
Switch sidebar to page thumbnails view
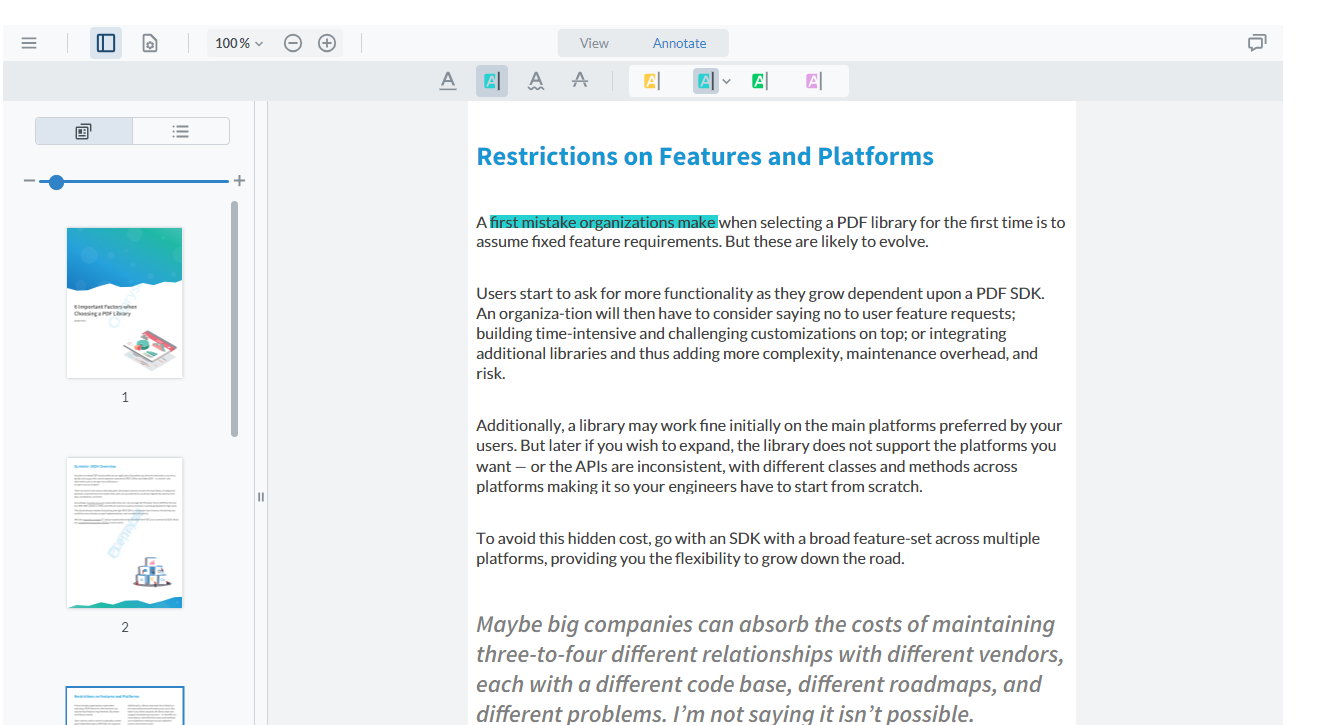83,130
